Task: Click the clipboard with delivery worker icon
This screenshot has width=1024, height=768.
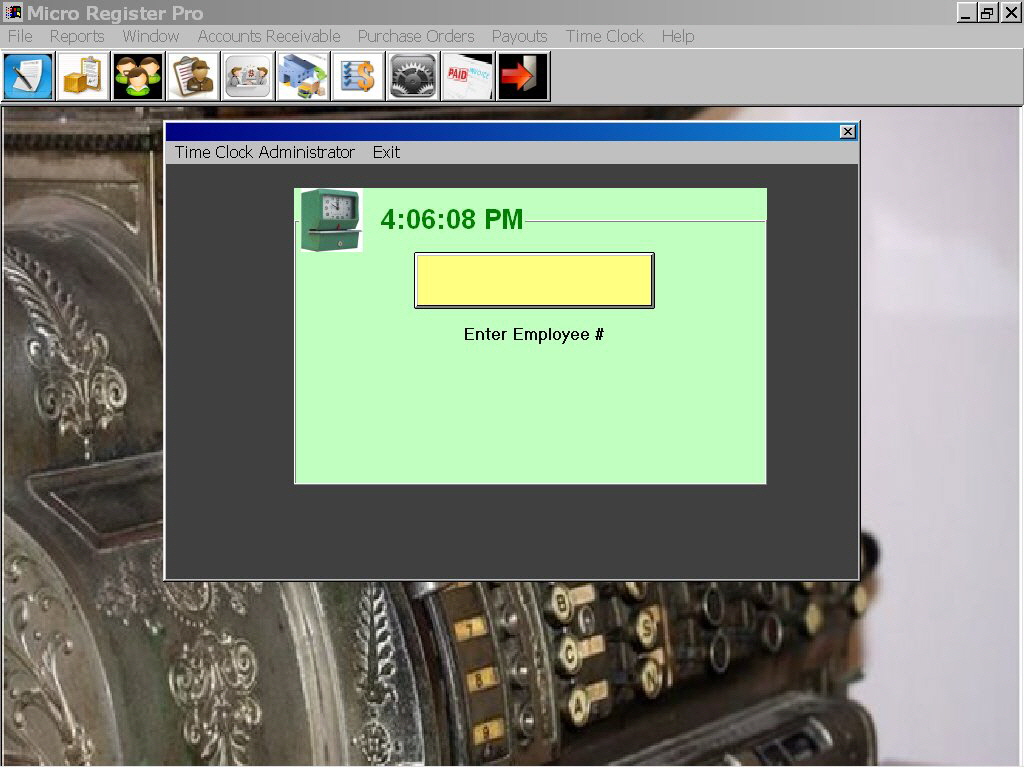Action: (x=193, y=76)
